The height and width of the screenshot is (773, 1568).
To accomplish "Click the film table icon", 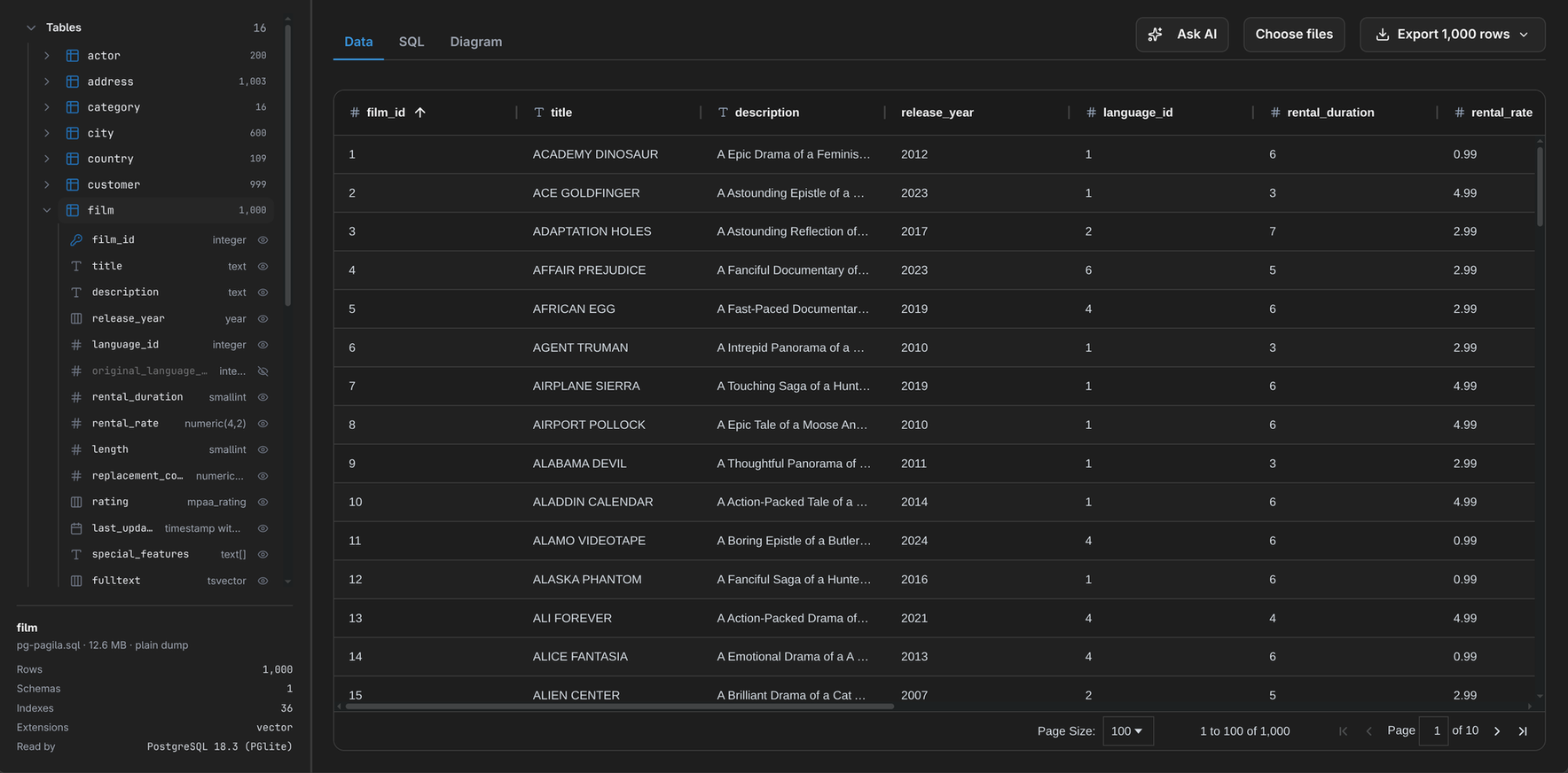I will tap(73, 210).
